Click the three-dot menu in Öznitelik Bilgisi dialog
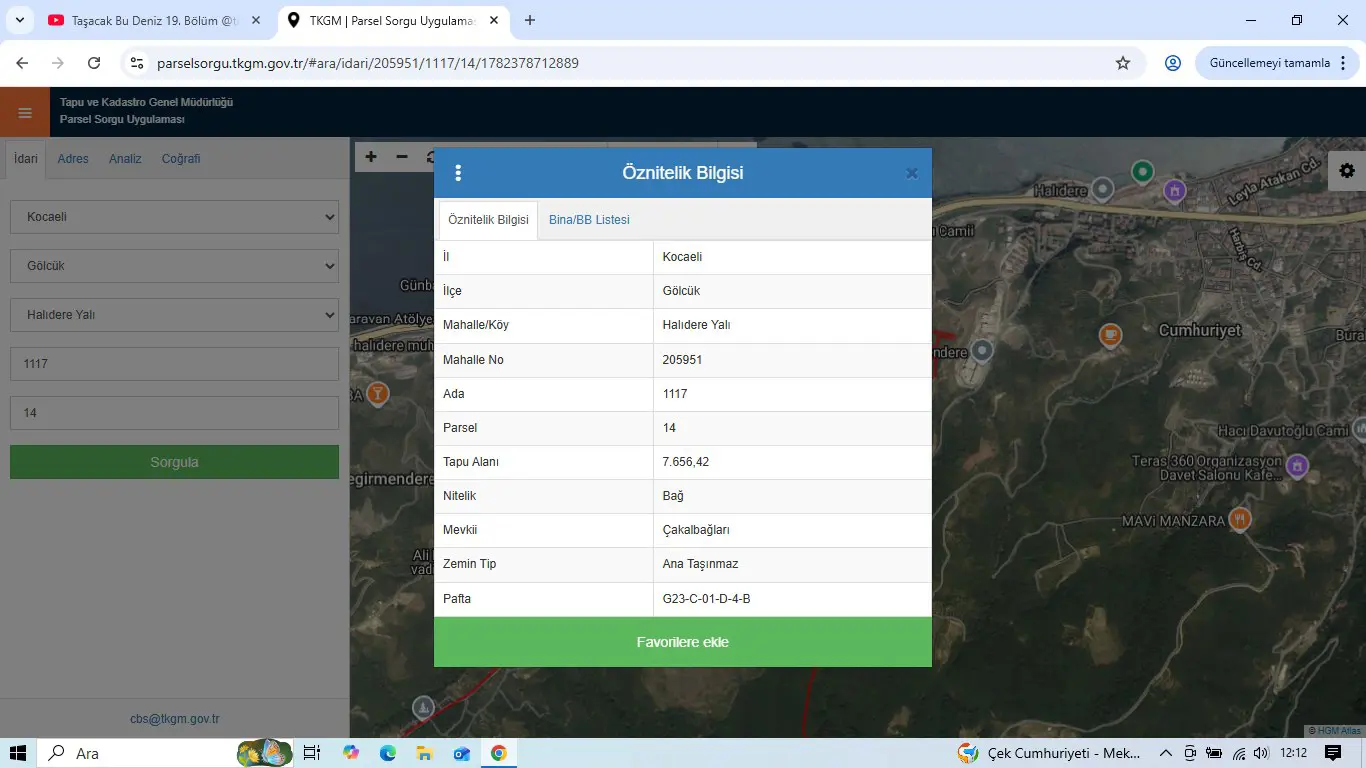 click(x=458, y=173)
